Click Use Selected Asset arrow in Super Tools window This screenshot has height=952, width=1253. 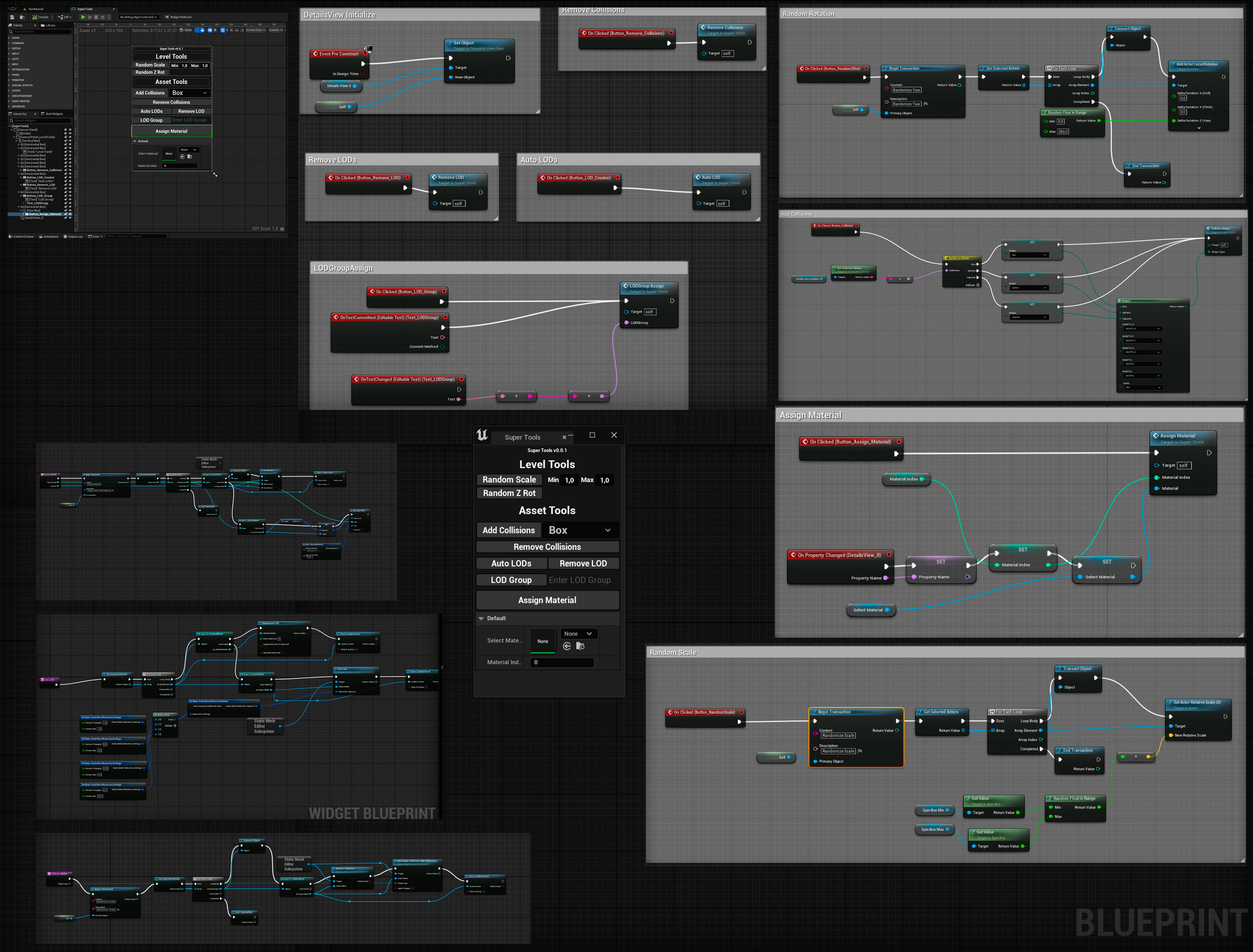567,646
